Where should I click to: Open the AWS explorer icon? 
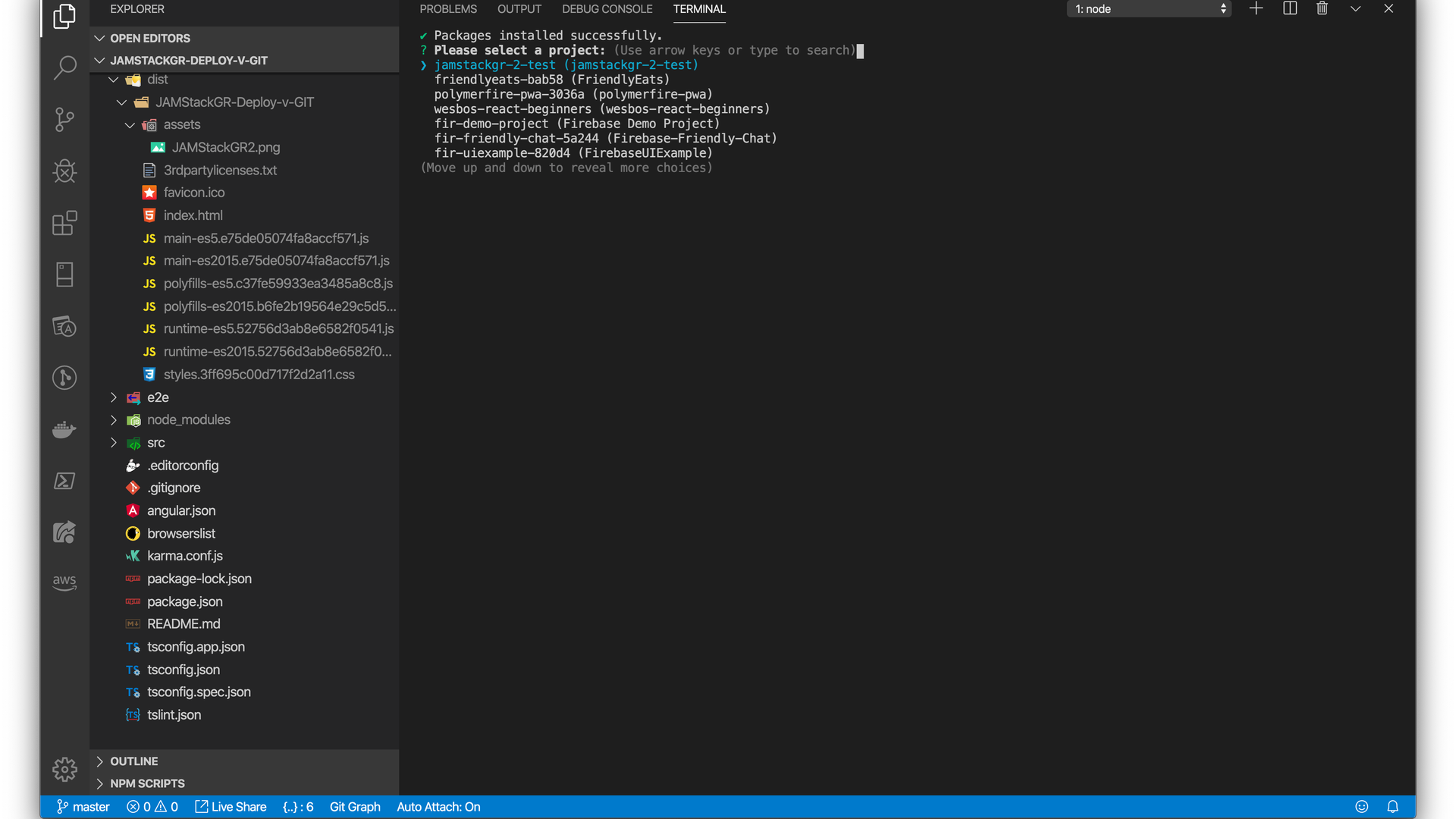pyautogui.click(x=64, y=583)
